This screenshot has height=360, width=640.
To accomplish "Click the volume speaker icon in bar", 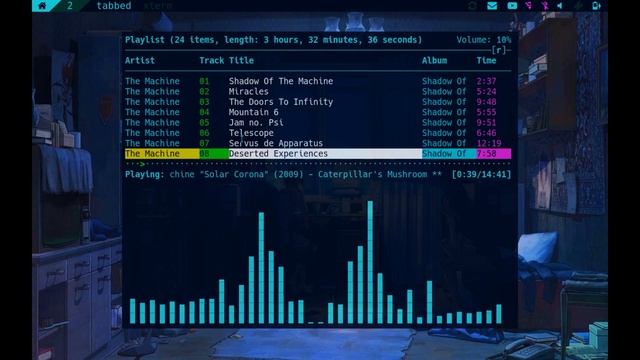I will point(560,6).
